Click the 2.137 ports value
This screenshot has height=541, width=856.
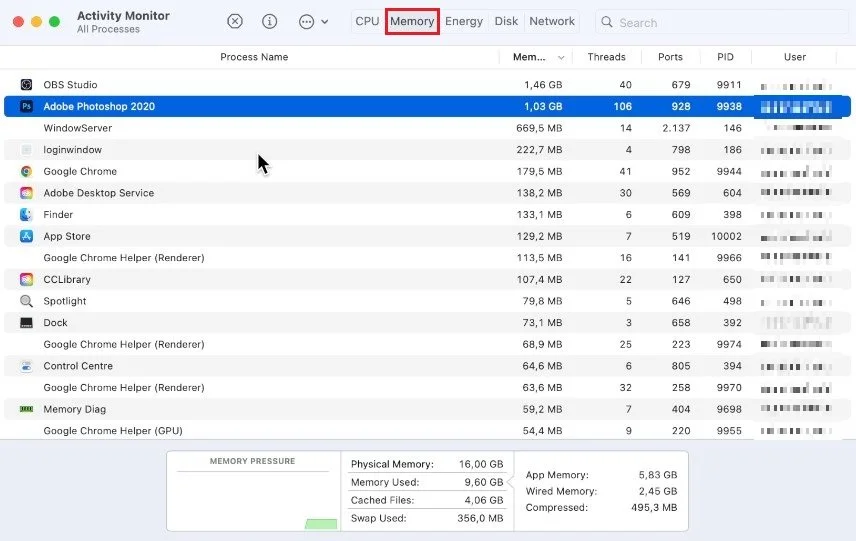[676, 128]
